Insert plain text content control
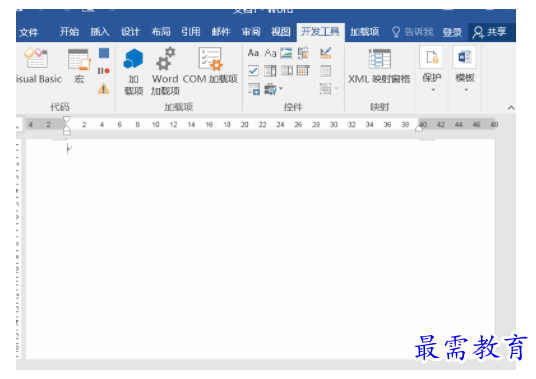Viewport: 536px width, 379px height. pyautogui.click(x=270, y=53)
